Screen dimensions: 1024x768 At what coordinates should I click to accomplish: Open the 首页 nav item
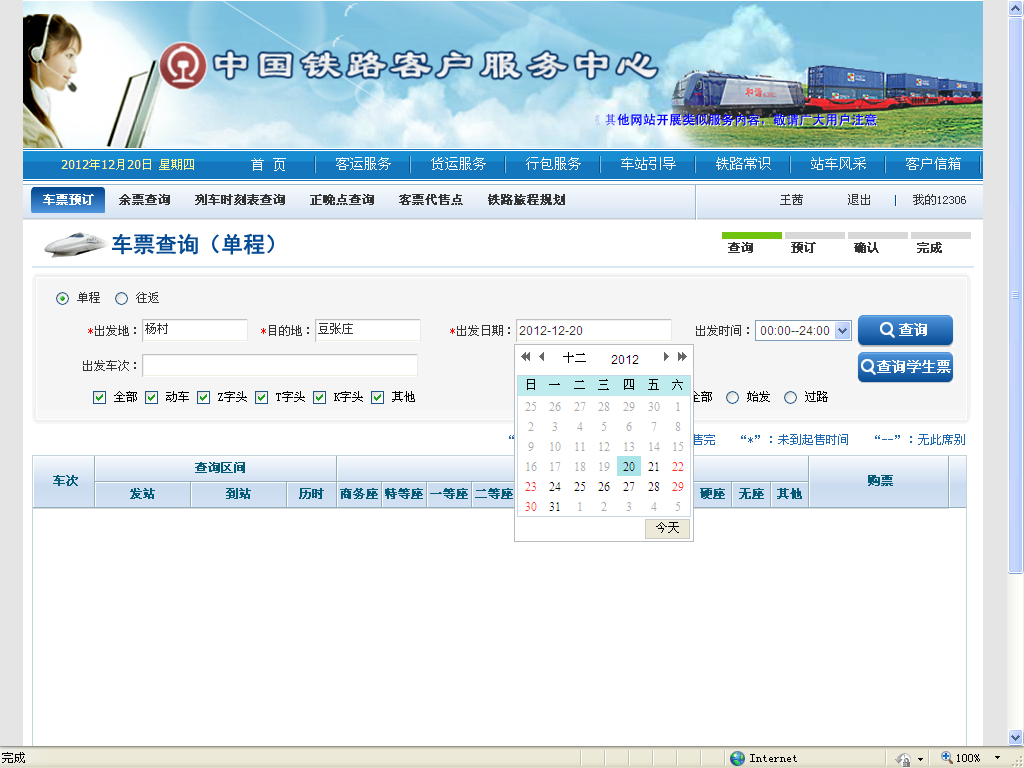(268, 165)
